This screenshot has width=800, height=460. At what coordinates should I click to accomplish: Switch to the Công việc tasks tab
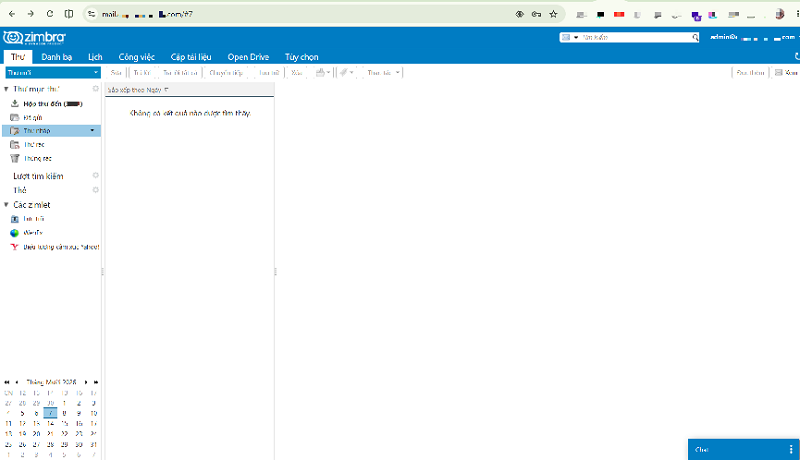[137, 57]
